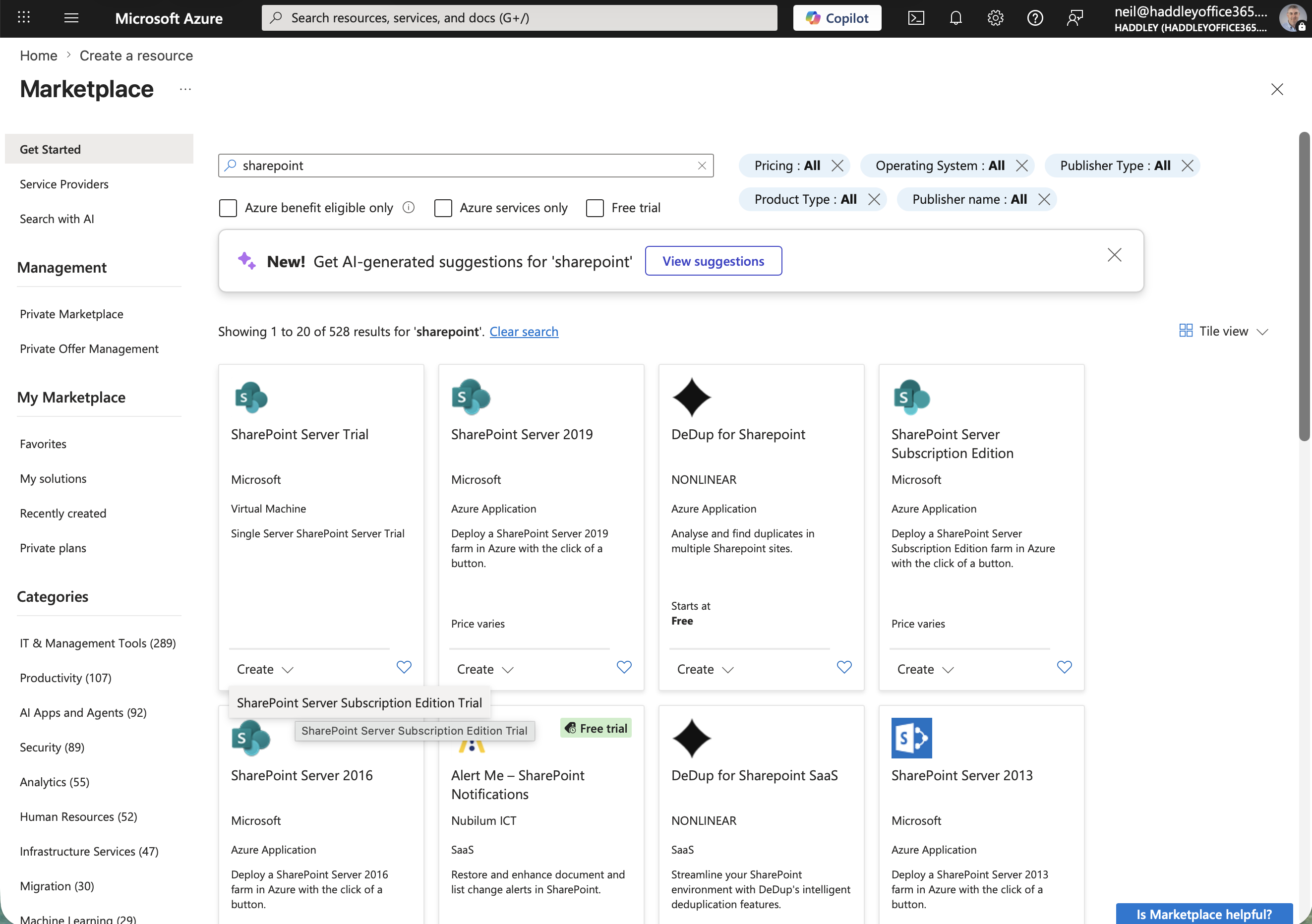The height and width of the screenshot is (924, 1312).
Task: Favorite SharePoint Server Trial
Action: pyautogui.click(x=404, y=667)
